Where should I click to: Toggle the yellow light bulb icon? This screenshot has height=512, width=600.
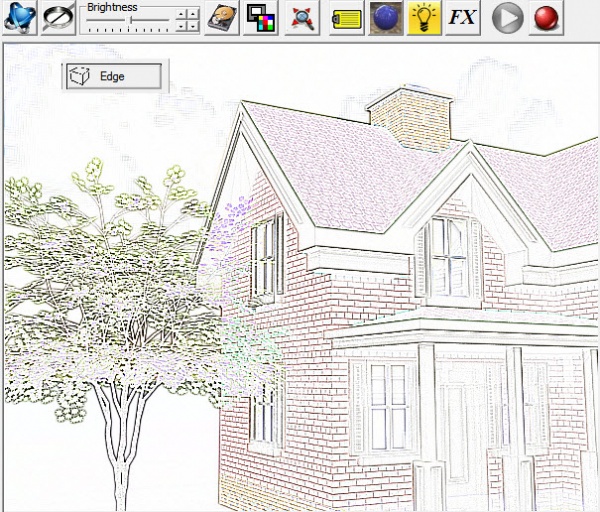coord(424,18)
